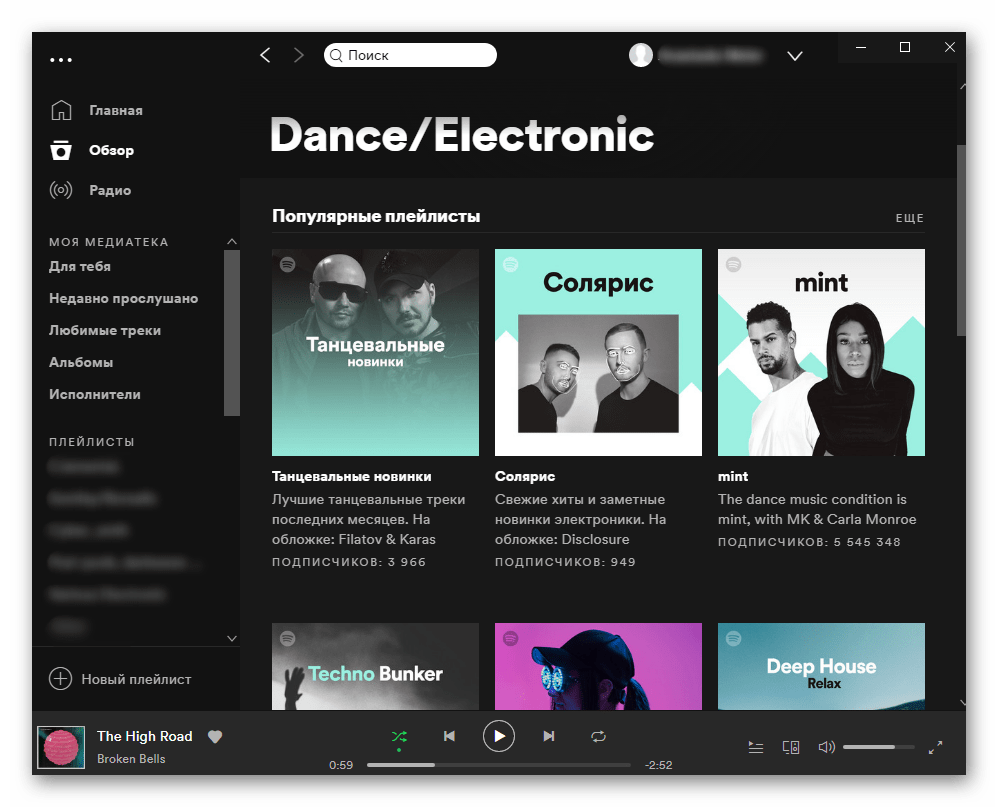
Task: Expand the user account dropdown arrow
Action: 795,56
